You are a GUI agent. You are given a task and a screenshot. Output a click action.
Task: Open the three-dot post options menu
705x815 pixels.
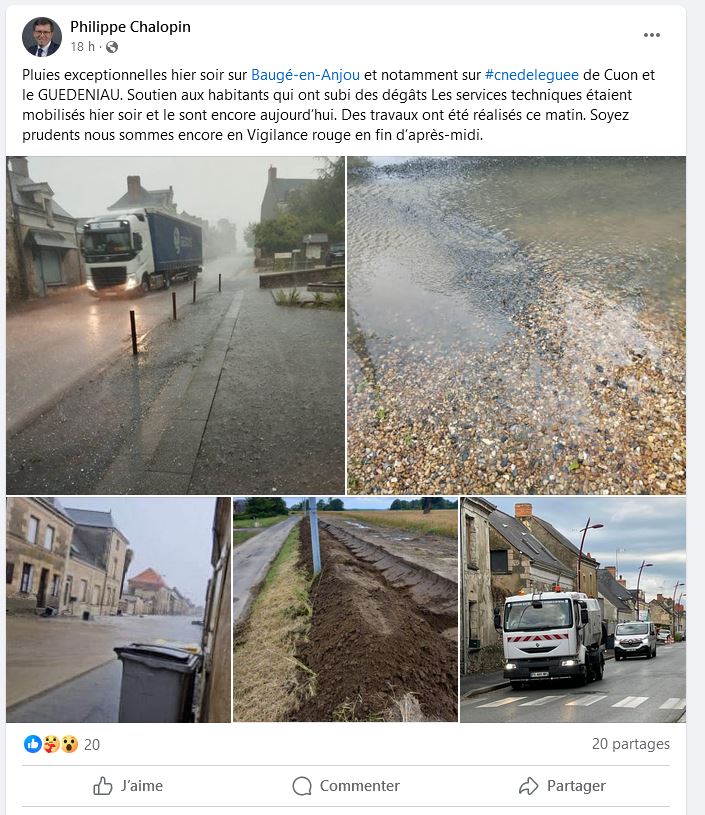click(651, 35)
